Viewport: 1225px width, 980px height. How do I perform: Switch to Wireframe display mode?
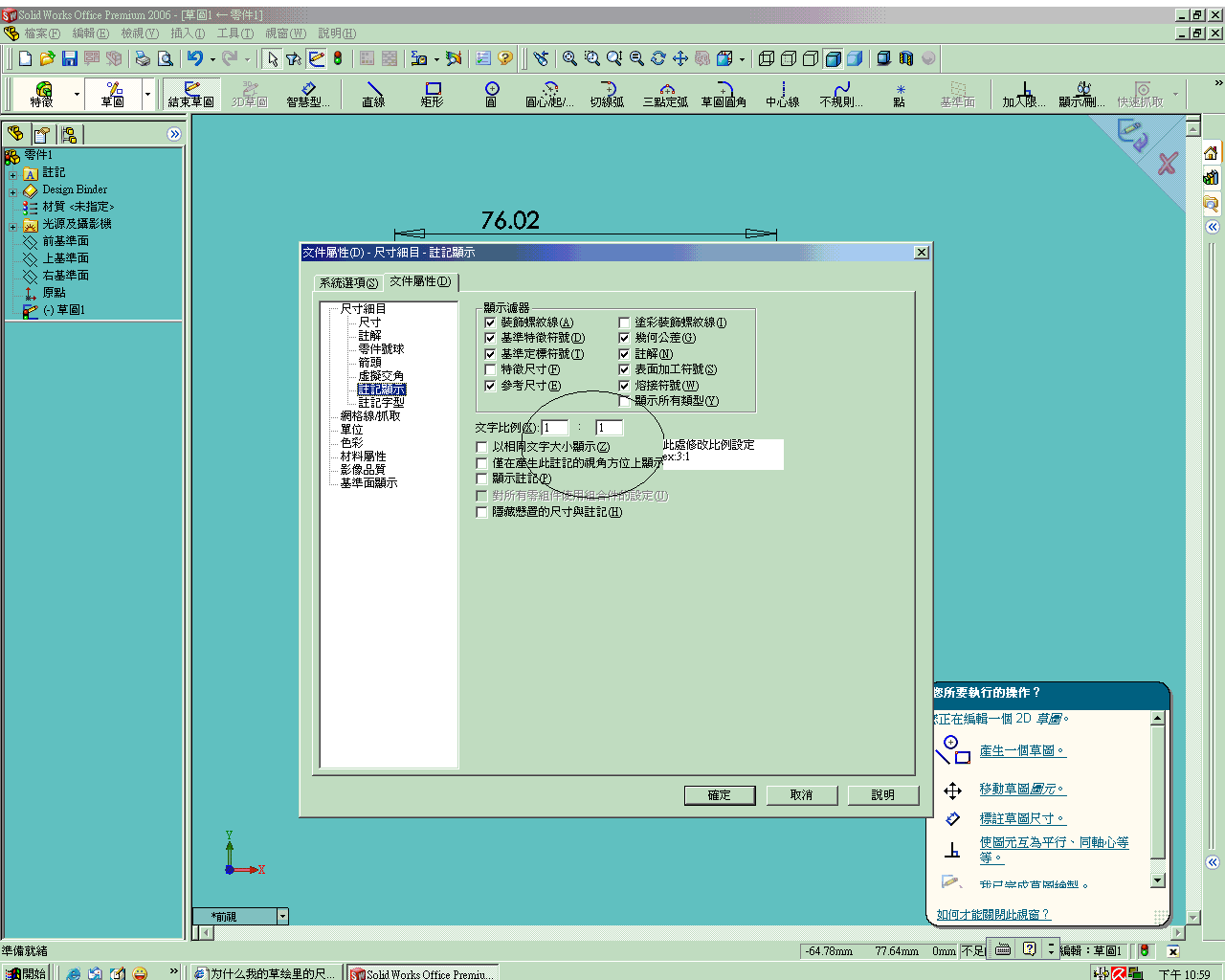click(x=766, y=58)
